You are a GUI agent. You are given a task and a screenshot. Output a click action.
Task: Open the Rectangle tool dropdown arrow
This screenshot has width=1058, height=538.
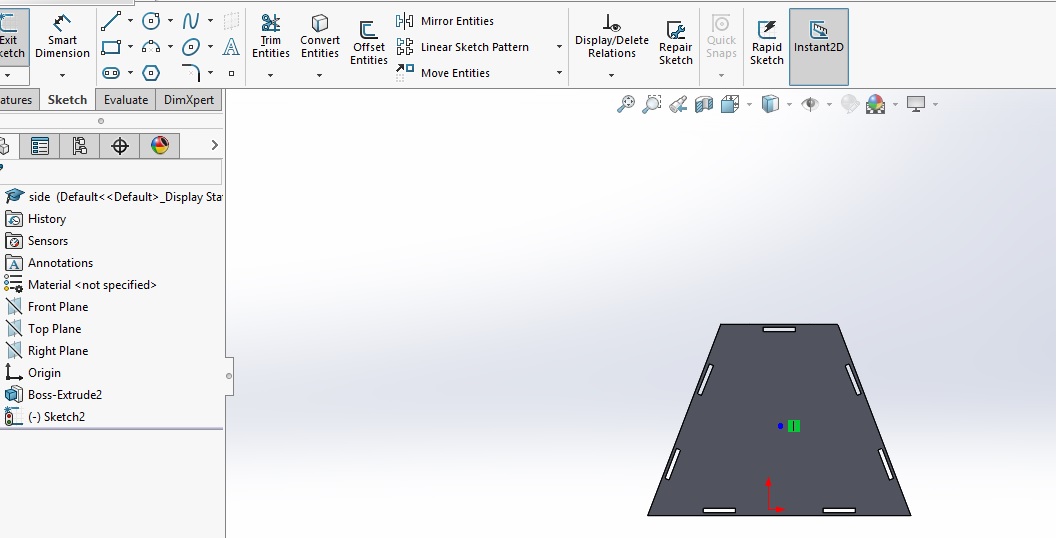click(130, 47)
